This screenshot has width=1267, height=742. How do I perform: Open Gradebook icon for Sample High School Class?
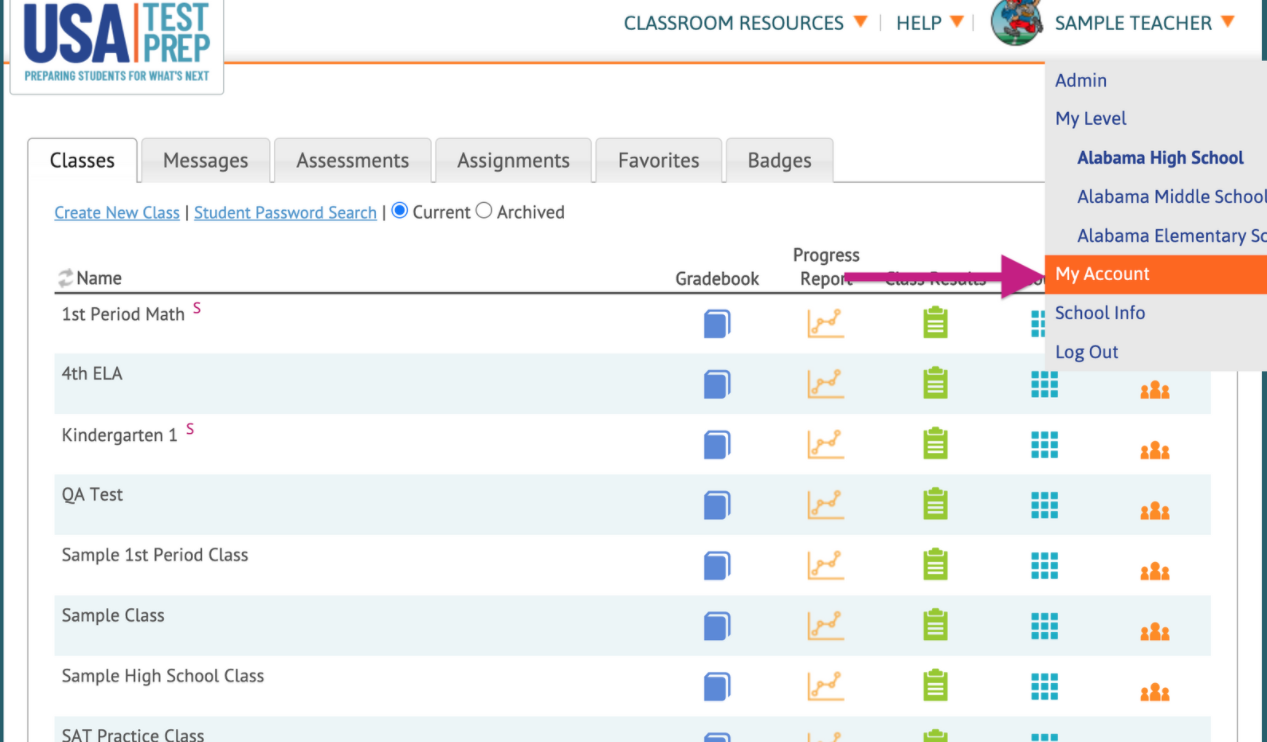(717, 687)
